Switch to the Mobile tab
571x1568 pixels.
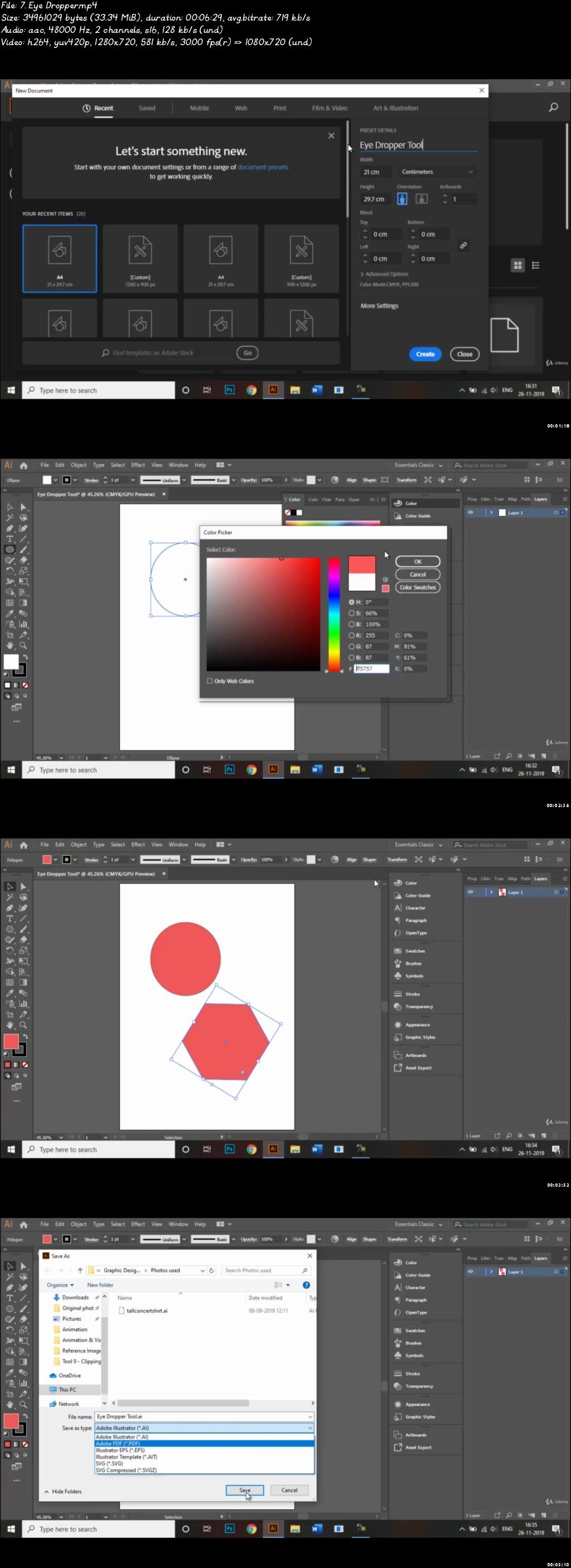(199, 108)
